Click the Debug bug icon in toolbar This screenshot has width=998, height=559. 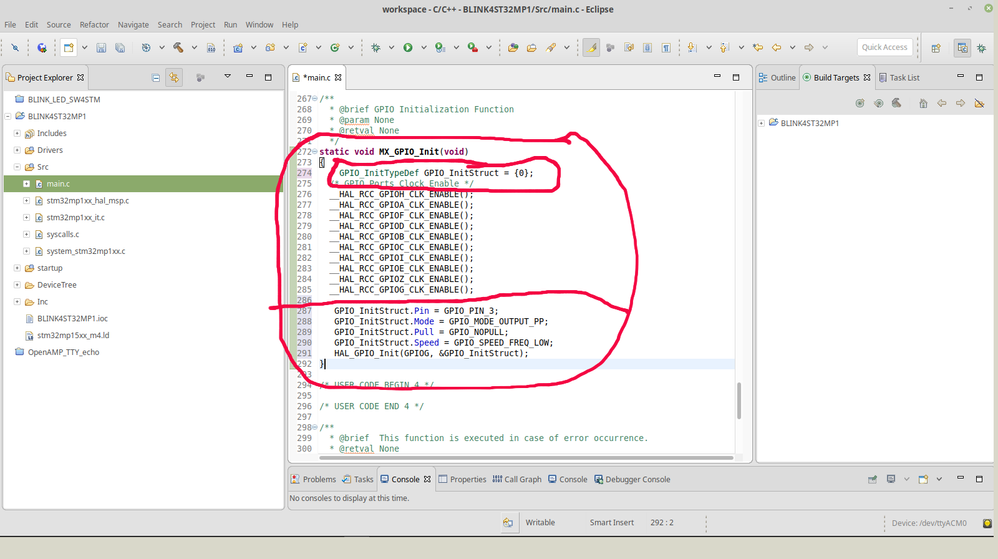(376, 48)
